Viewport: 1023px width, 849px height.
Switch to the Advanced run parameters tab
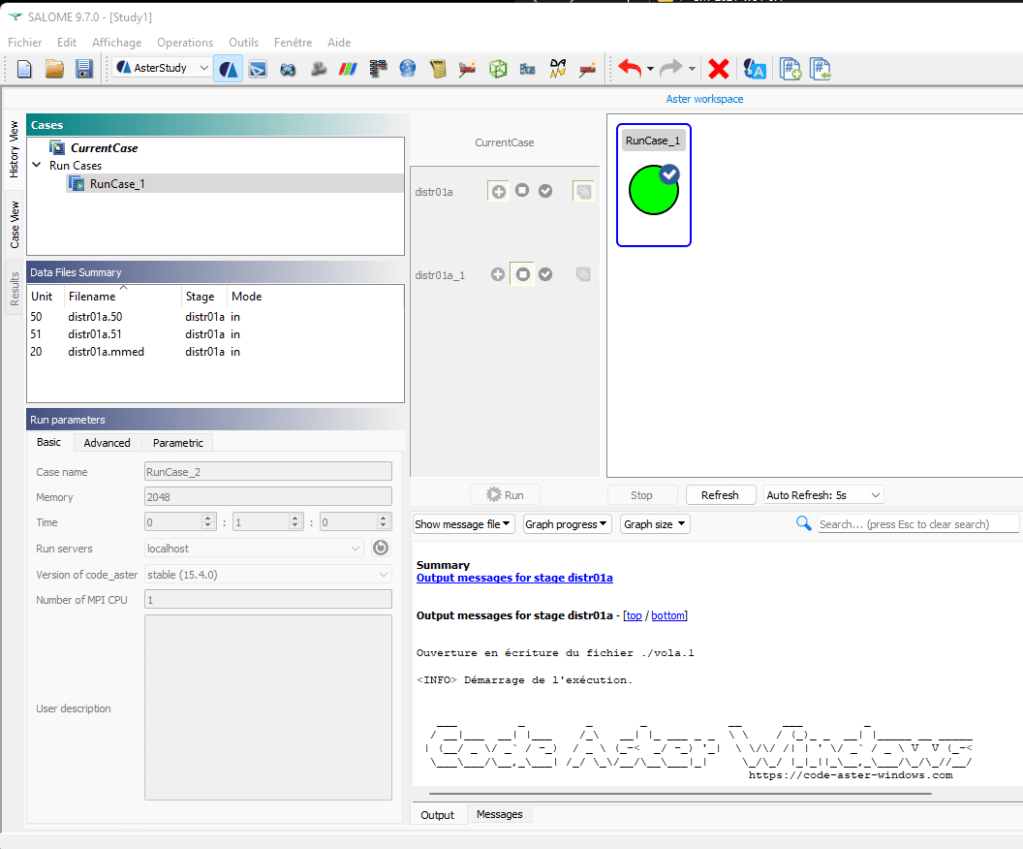(x=107, y=443)
